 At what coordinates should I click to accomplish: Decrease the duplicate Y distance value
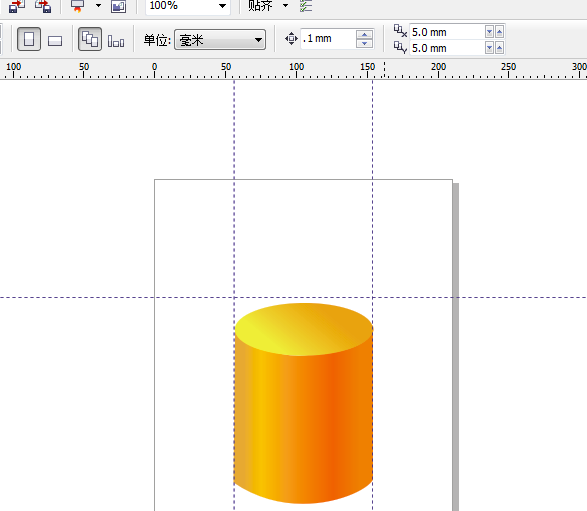pyautogui.click(x=489, y=48)
